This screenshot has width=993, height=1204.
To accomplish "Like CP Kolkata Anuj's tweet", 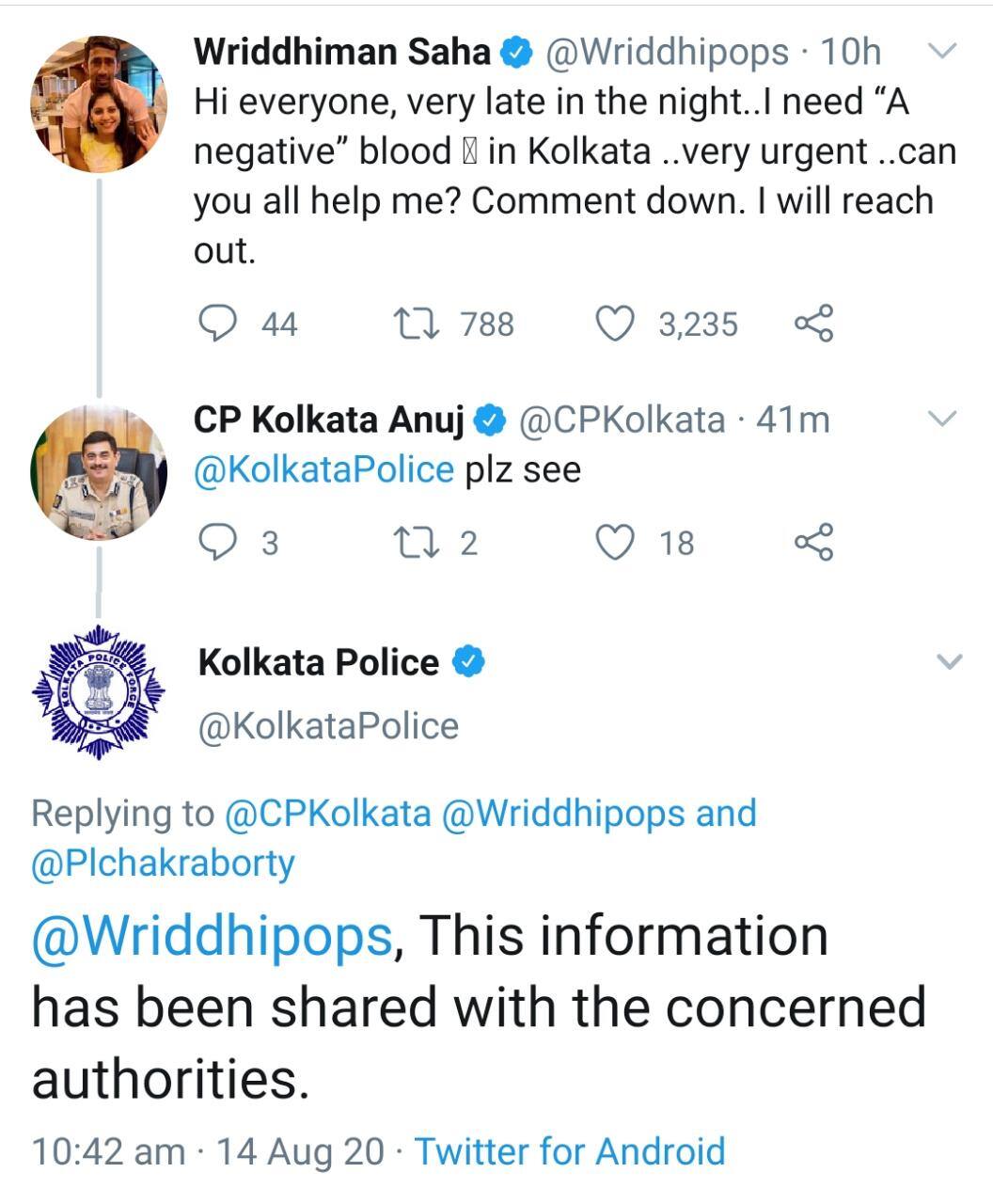I will pos(615,542).
